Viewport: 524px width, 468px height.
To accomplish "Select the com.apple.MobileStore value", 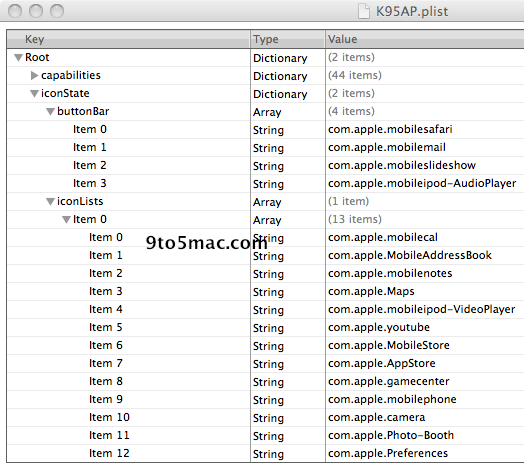I will coord(389,345).
